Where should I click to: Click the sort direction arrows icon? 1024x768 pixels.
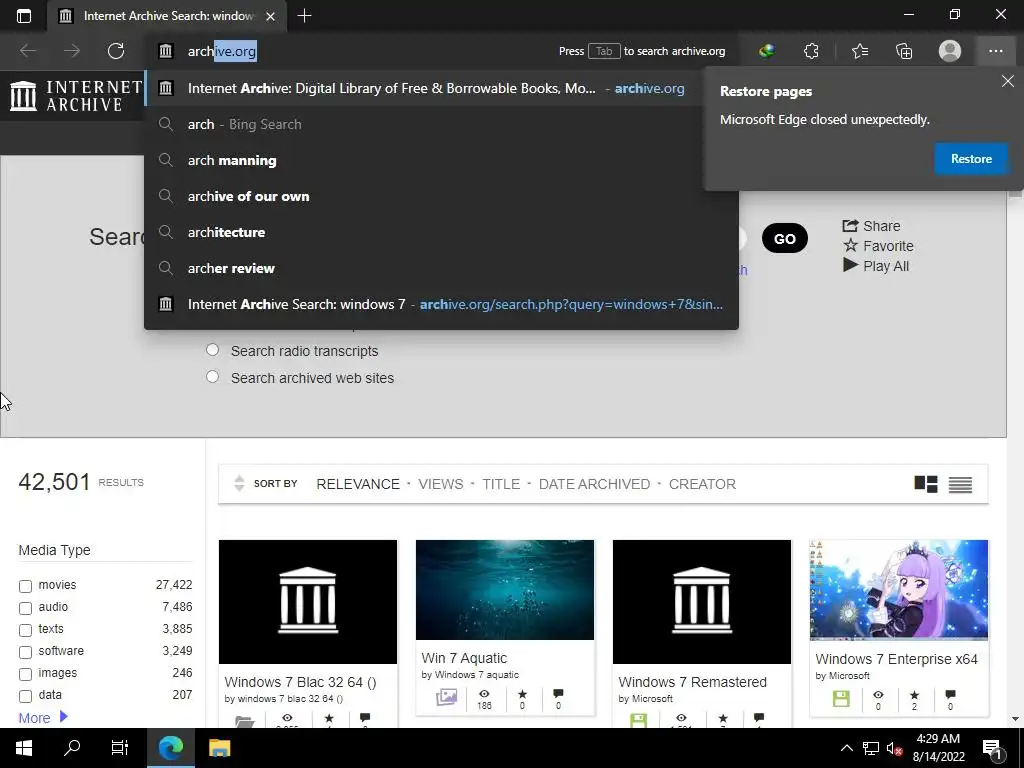click(x=239, y=483)
